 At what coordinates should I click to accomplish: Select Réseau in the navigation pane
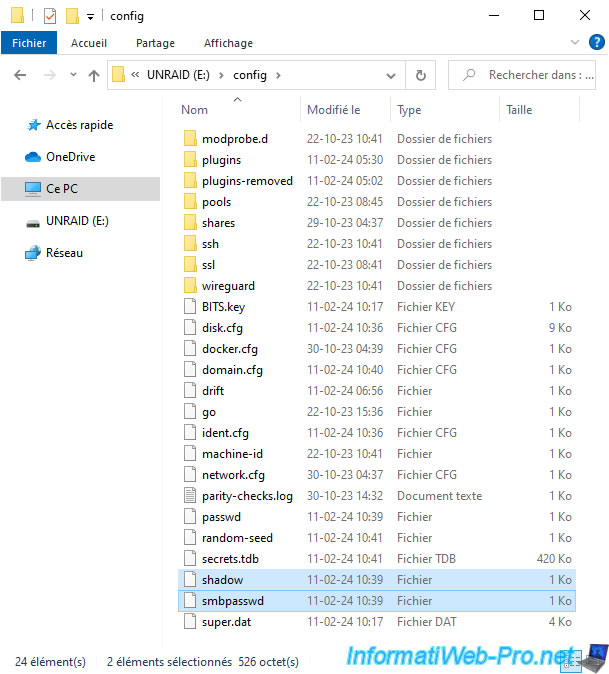pyautogui.click(x=64, y=253)
